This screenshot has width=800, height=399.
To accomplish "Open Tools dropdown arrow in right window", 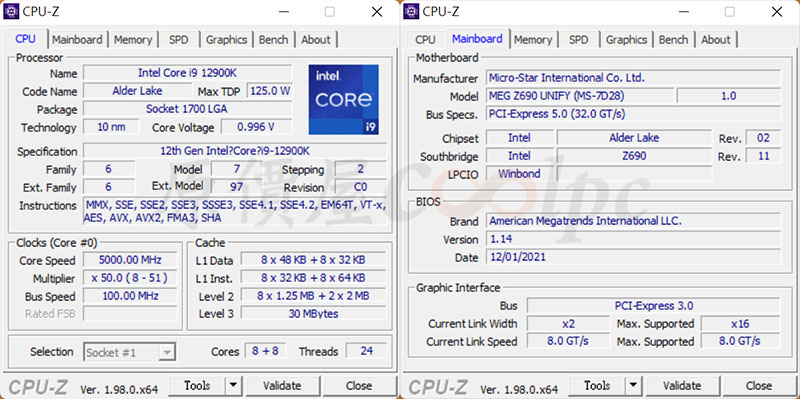I will [633, 386].
